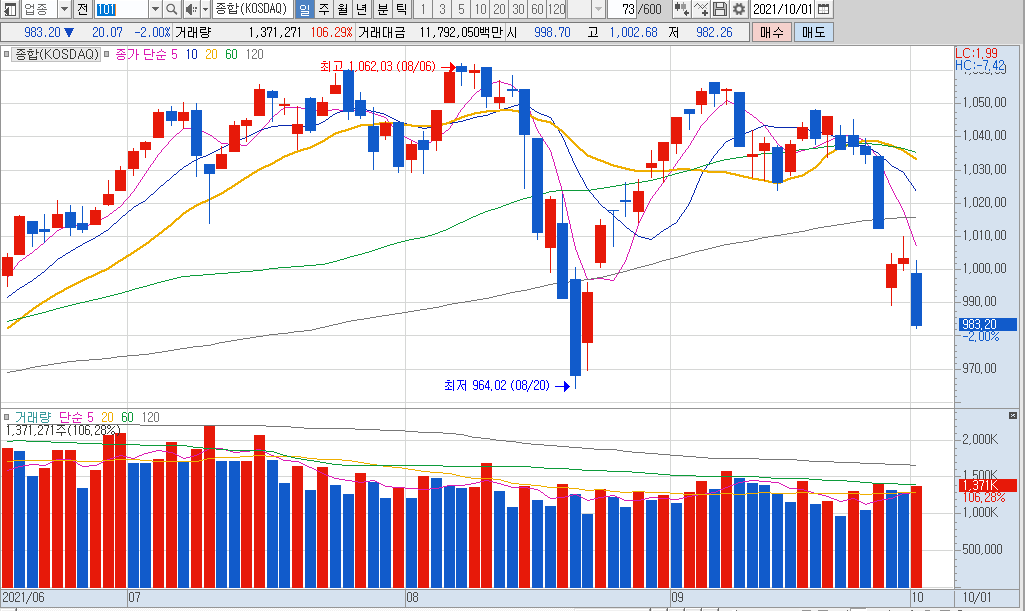Open the dropdown arrow beside speaker icon
This screenshot has height=611, width=1025.
(205, 9)
